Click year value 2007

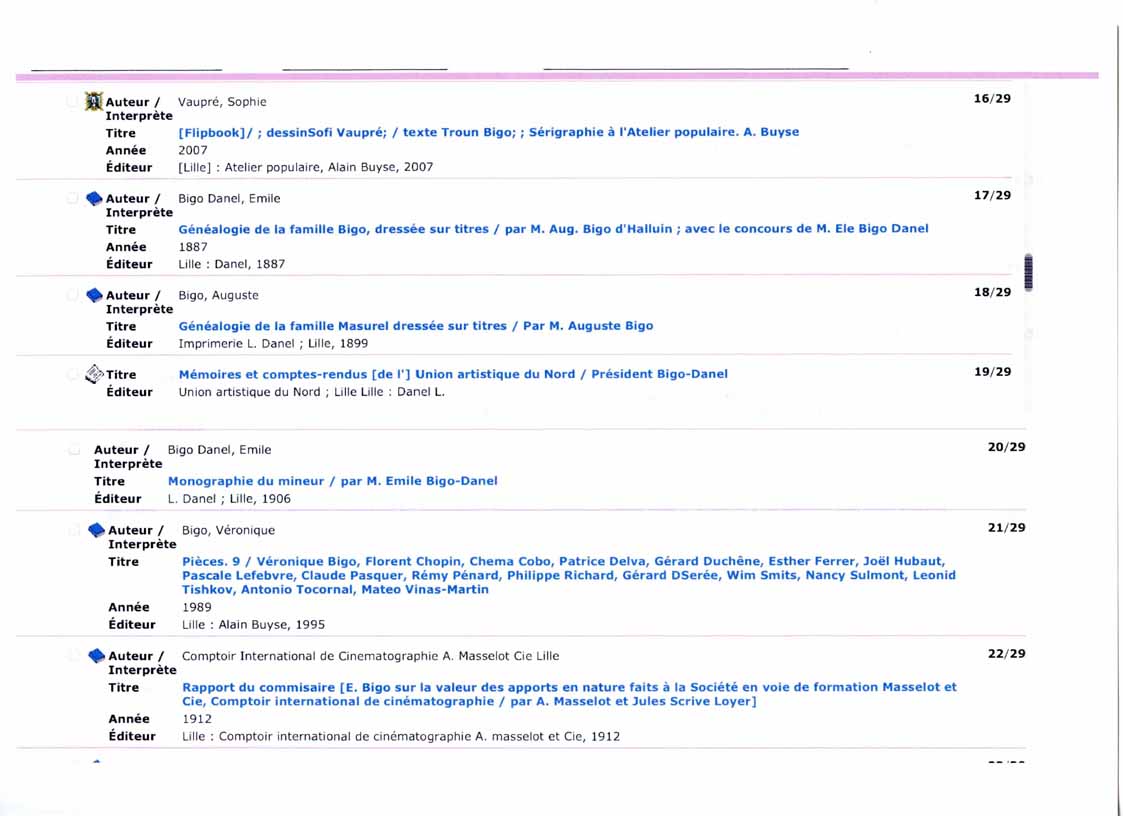click(x=193, y=150)
